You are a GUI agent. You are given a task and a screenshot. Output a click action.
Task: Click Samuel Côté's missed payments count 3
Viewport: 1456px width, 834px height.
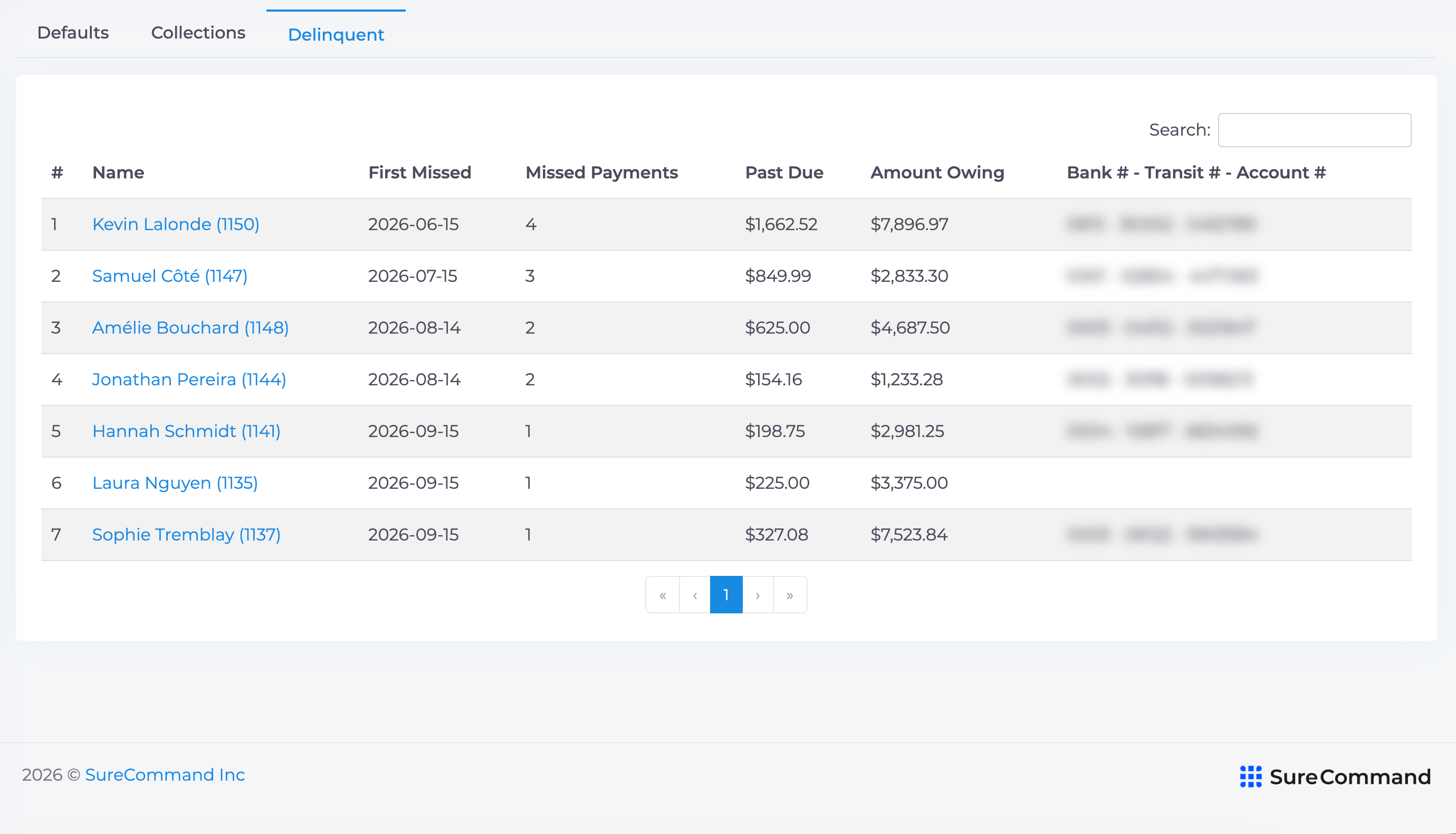coord(530,276)
